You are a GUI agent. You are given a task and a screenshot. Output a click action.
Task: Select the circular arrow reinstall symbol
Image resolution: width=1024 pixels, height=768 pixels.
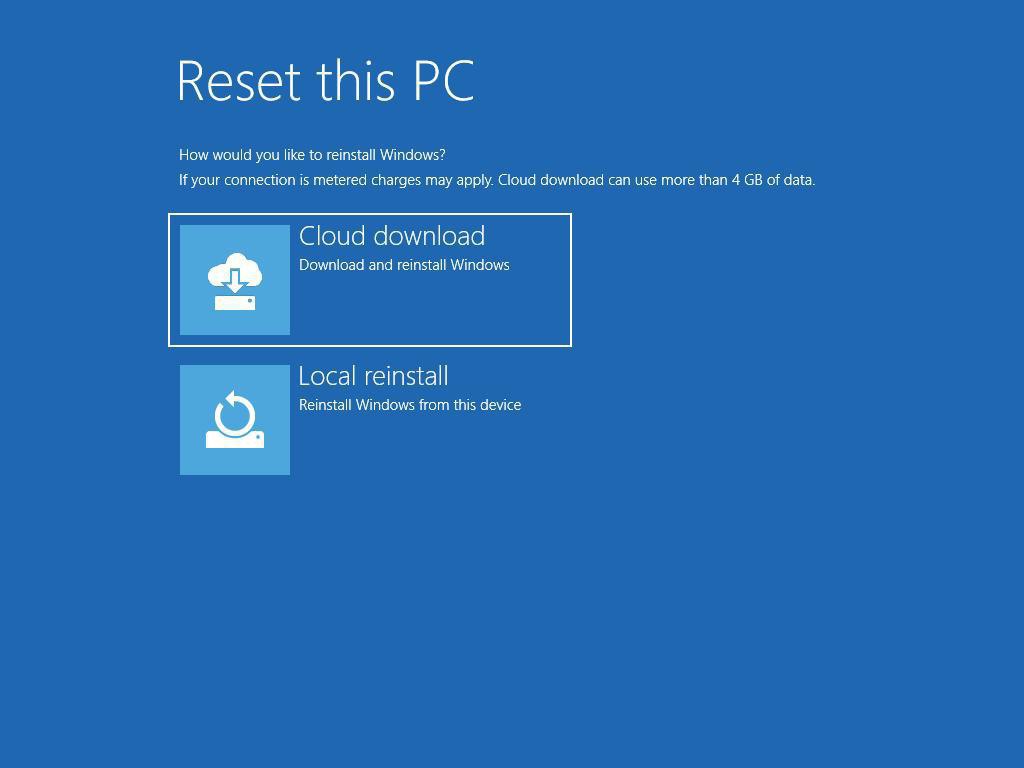click(234, 413)
